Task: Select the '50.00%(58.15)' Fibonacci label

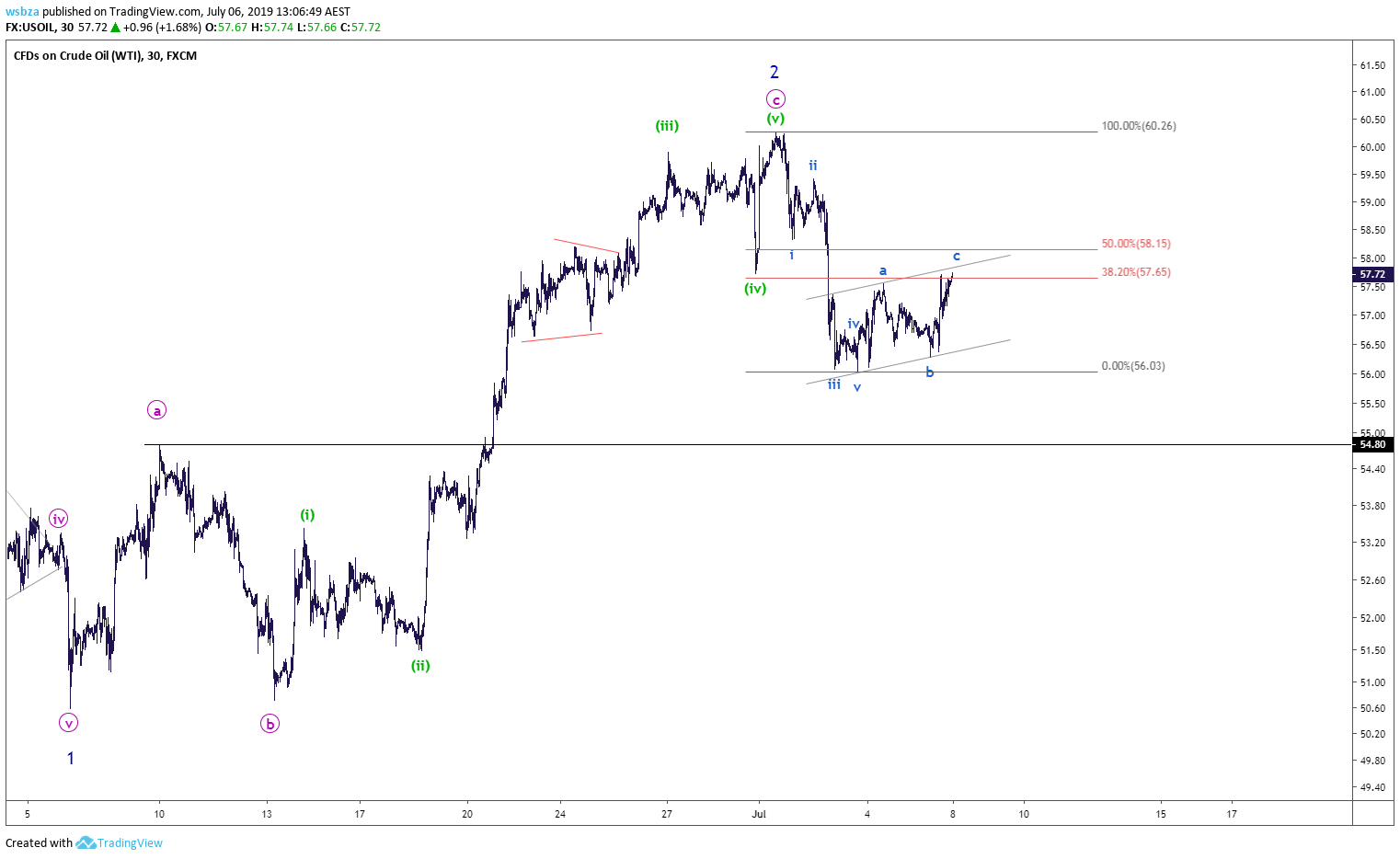Action: tap(1136, 244)
